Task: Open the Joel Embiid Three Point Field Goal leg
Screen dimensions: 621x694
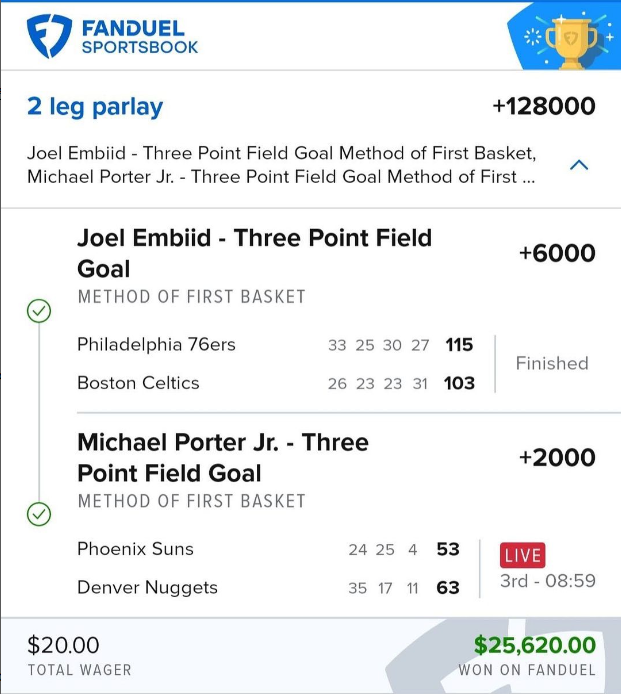Action: [x=254, y=253]
